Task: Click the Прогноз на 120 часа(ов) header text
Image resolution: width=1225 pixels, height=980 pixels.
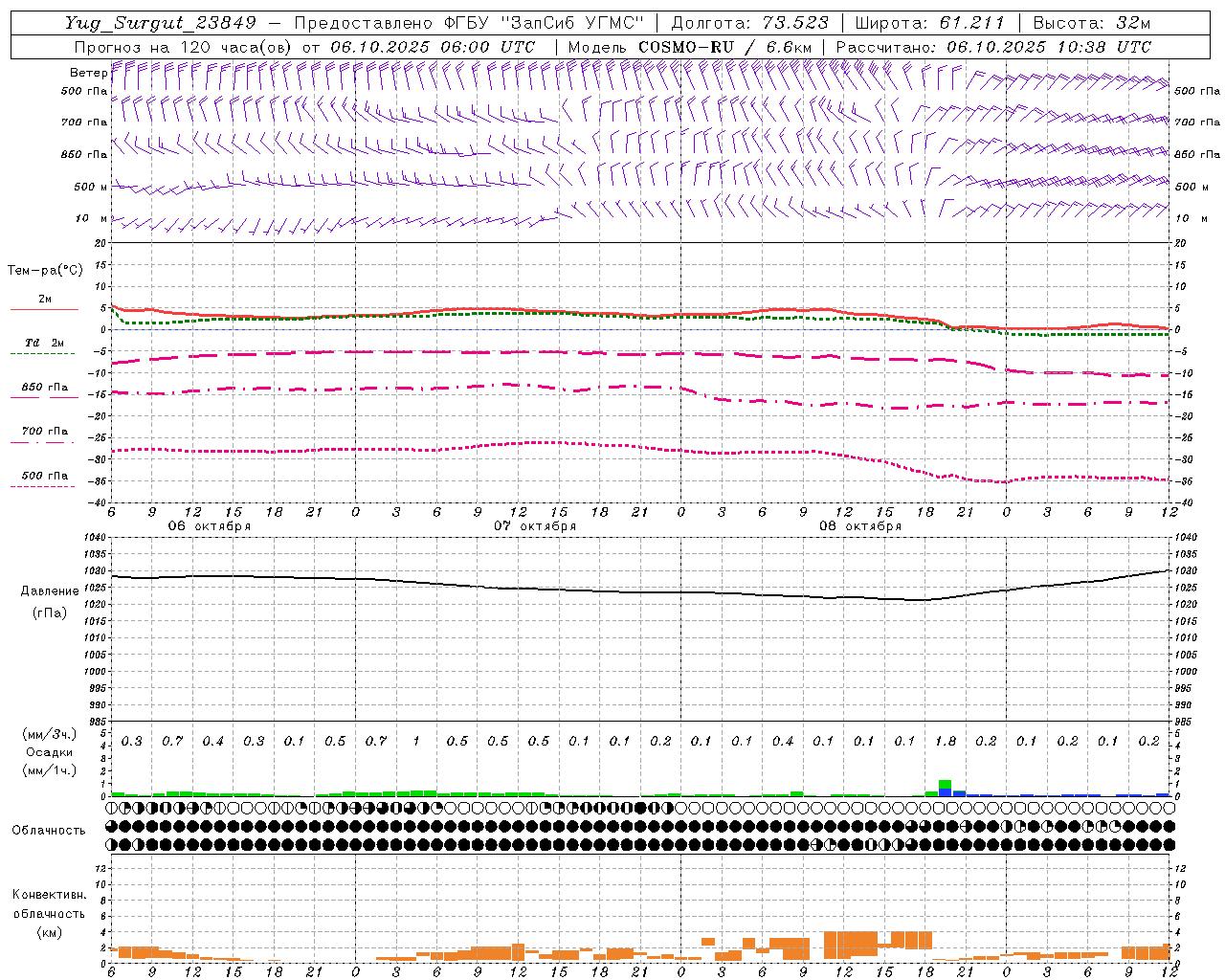Action: (182, 47)
